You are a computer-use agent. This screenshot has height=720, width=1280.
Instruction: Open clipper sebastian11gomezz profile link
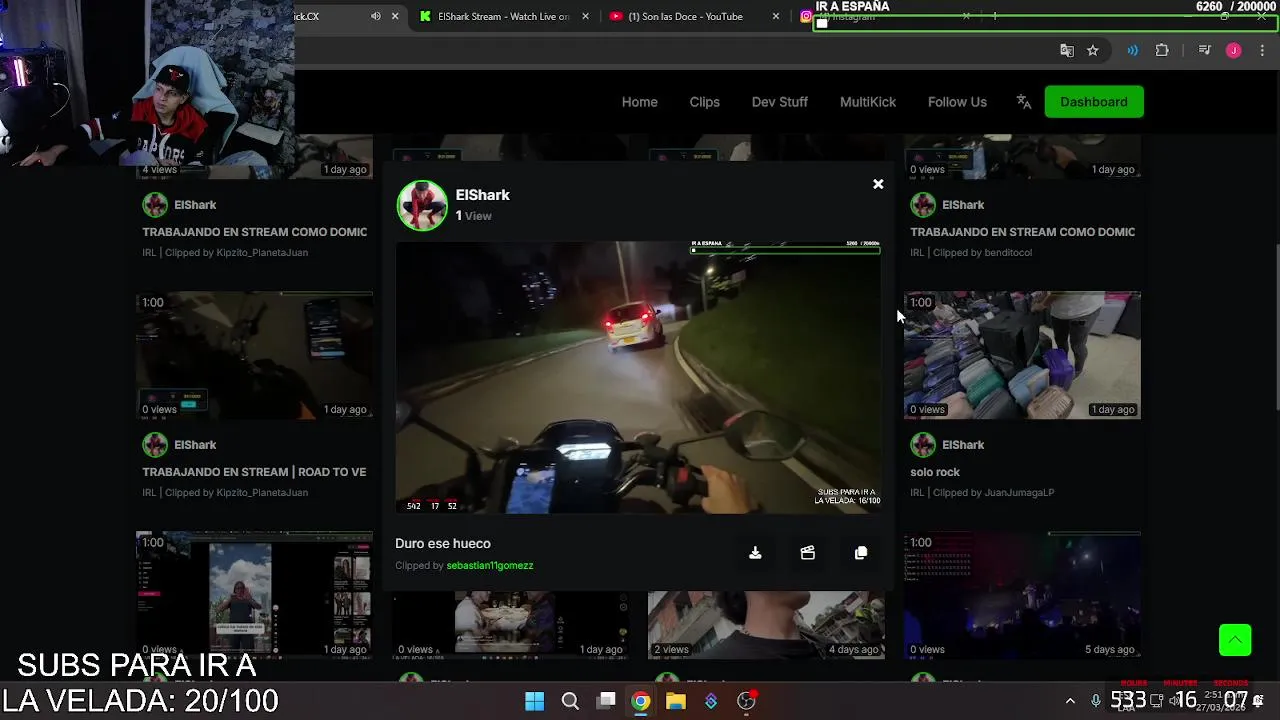tap(489, 565)
